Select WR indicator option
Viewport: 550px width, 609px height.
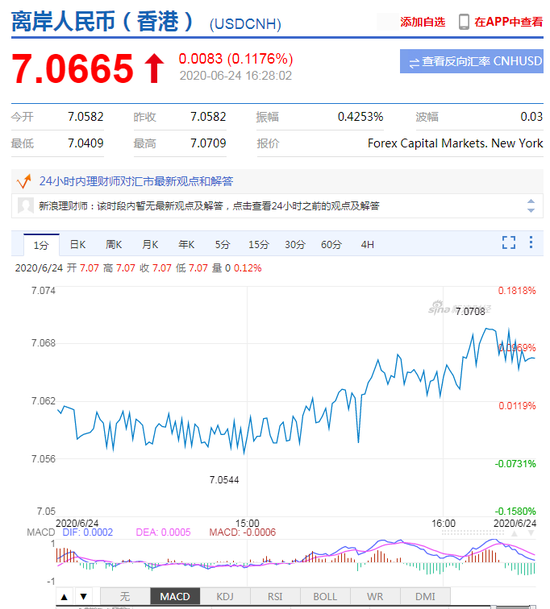(375, 597)
